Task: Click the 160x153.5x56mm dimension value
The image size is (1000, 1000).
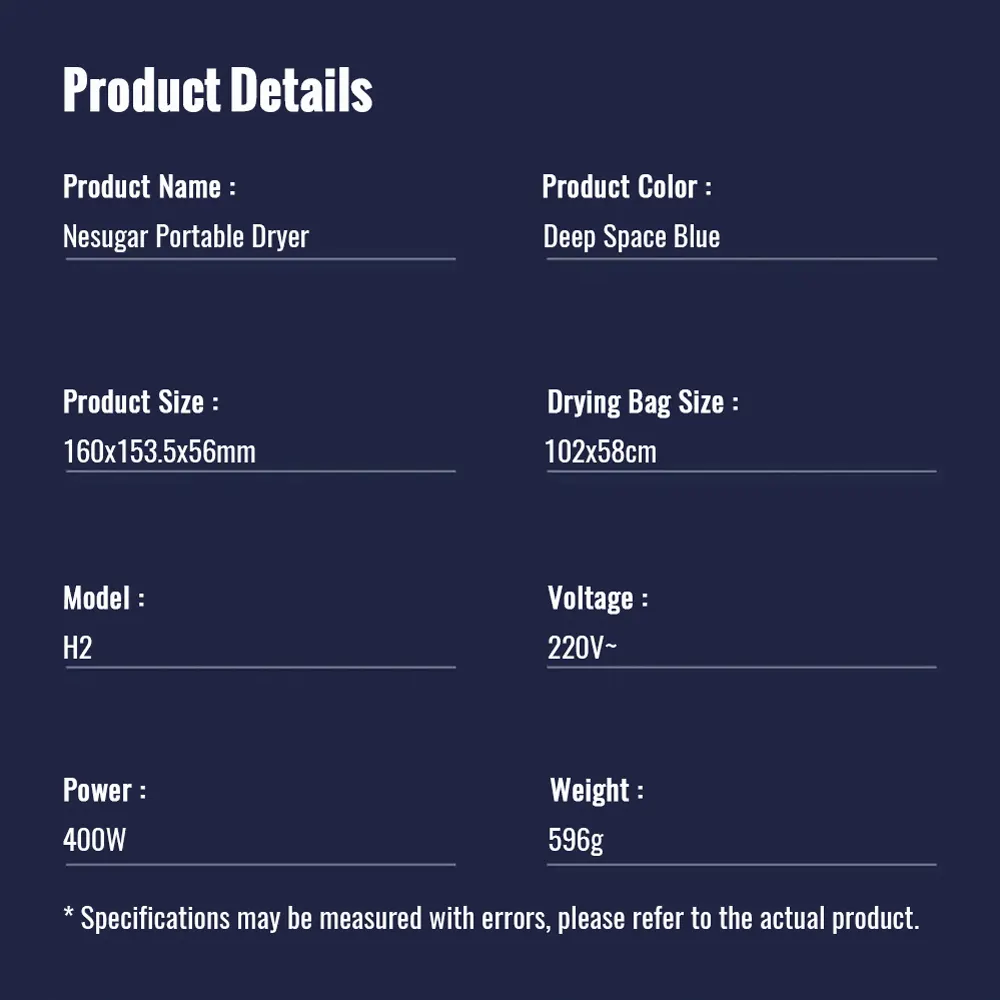Action: pyautogui.click(x=159, y=452)
